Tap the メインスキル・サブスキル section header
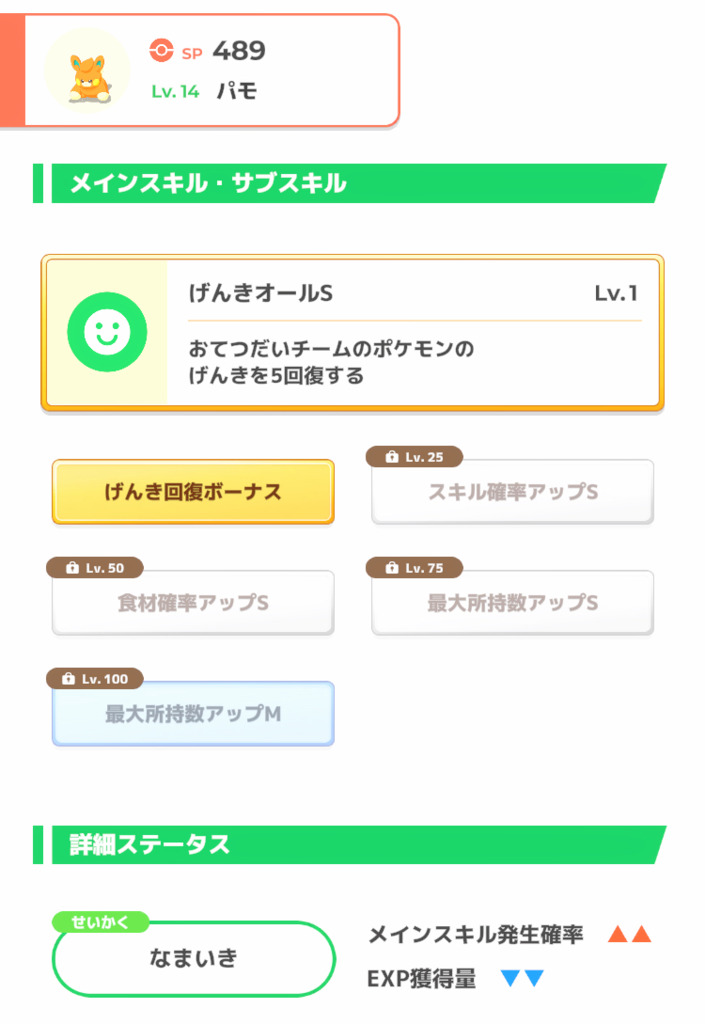705x1024 pixels. tap(350, 184)
